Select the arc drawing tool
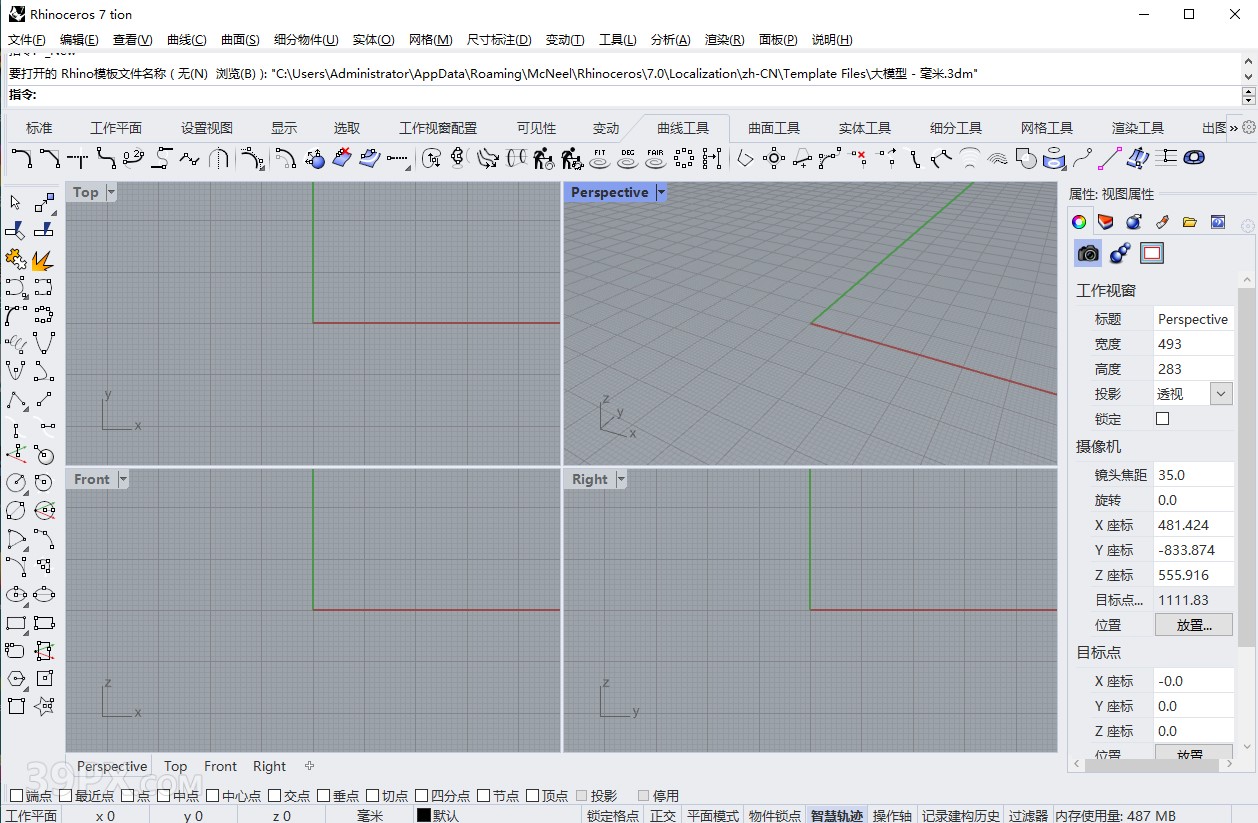The image size is (1258, 823). [x=15, y=539]
